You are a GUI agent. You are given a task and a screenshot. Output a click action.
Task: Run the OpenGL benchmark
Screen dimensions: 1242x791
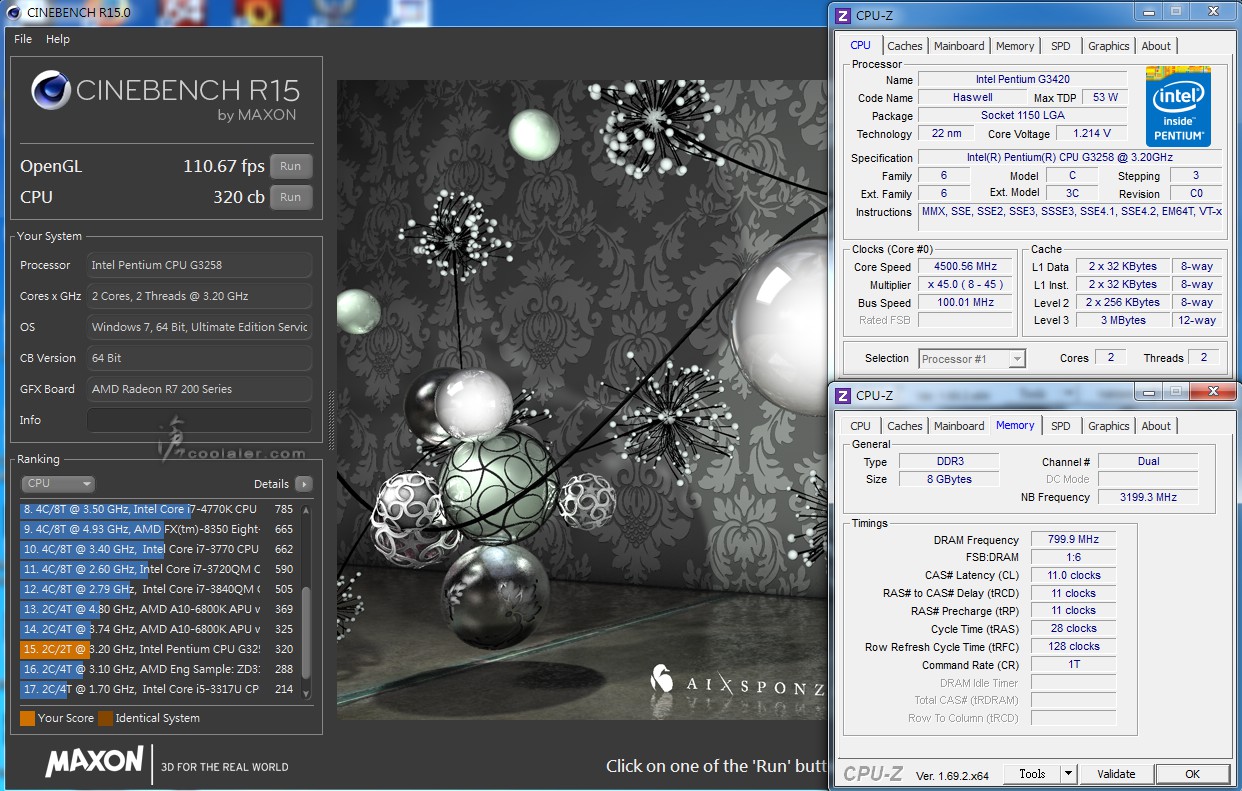pos(290,167)
